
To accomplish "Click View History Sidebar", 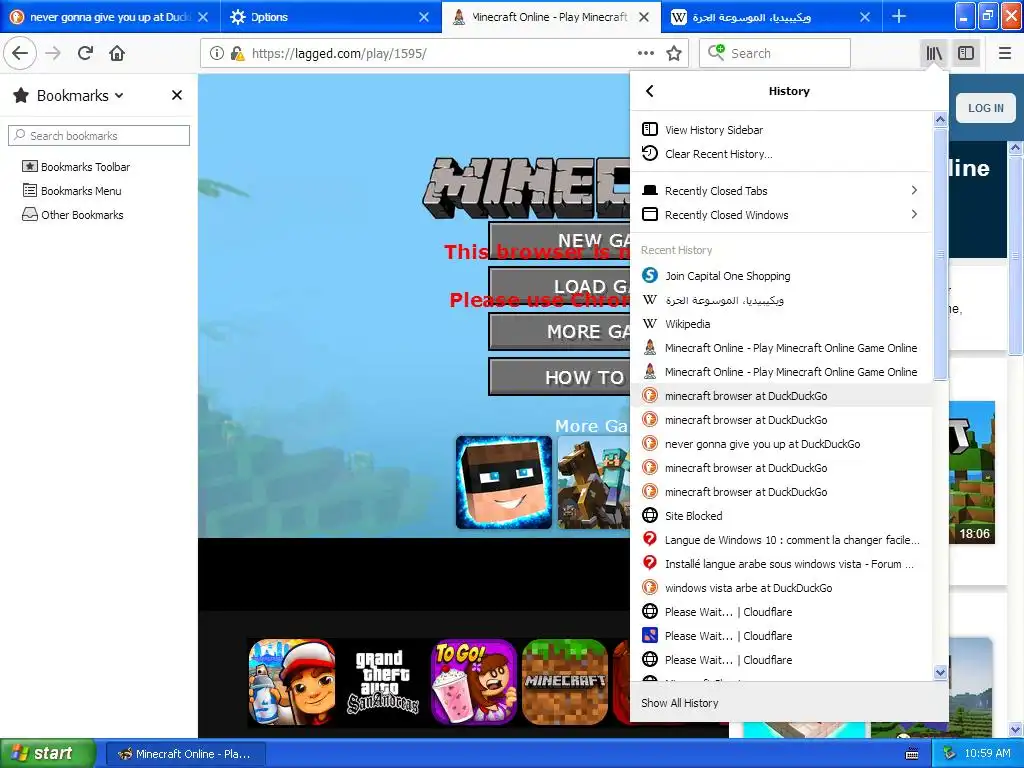I will tap(781, 129).
